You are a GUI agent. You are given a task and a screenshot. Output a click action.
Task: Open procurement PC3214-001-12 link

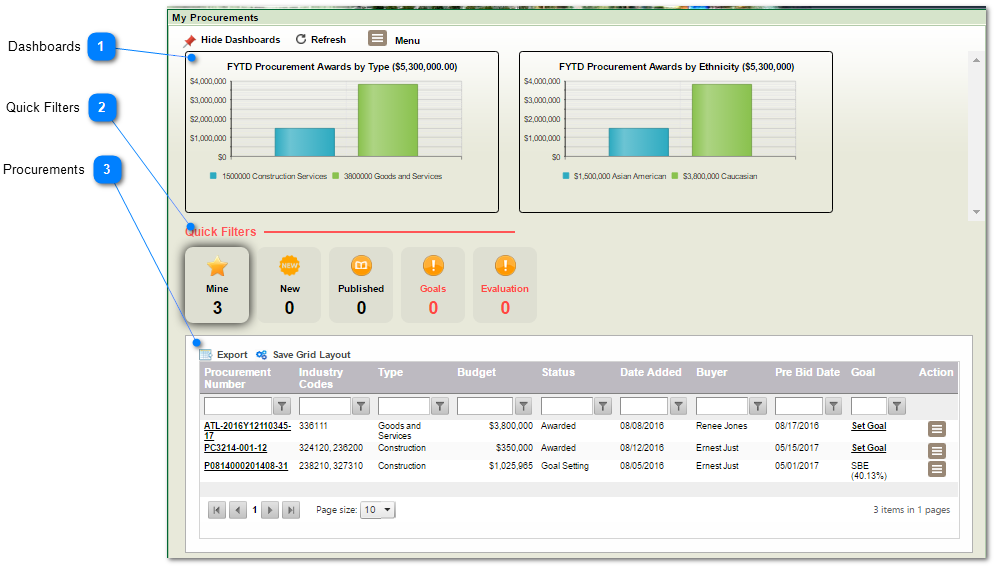235,448
